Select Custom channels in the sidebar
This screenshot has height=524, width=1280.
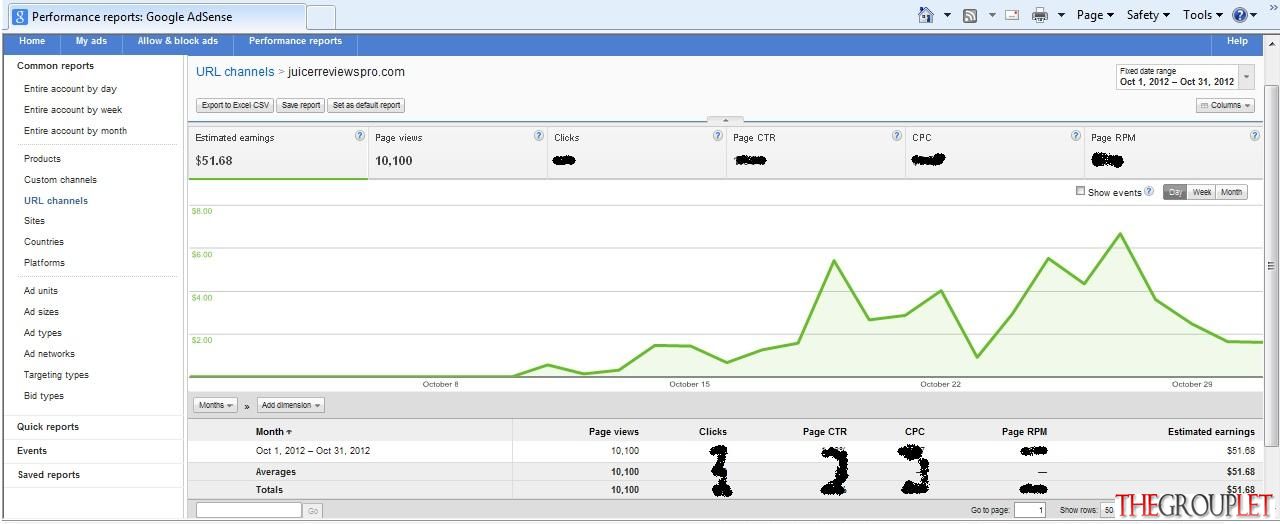pyautogui.click(x=60, y=180)
